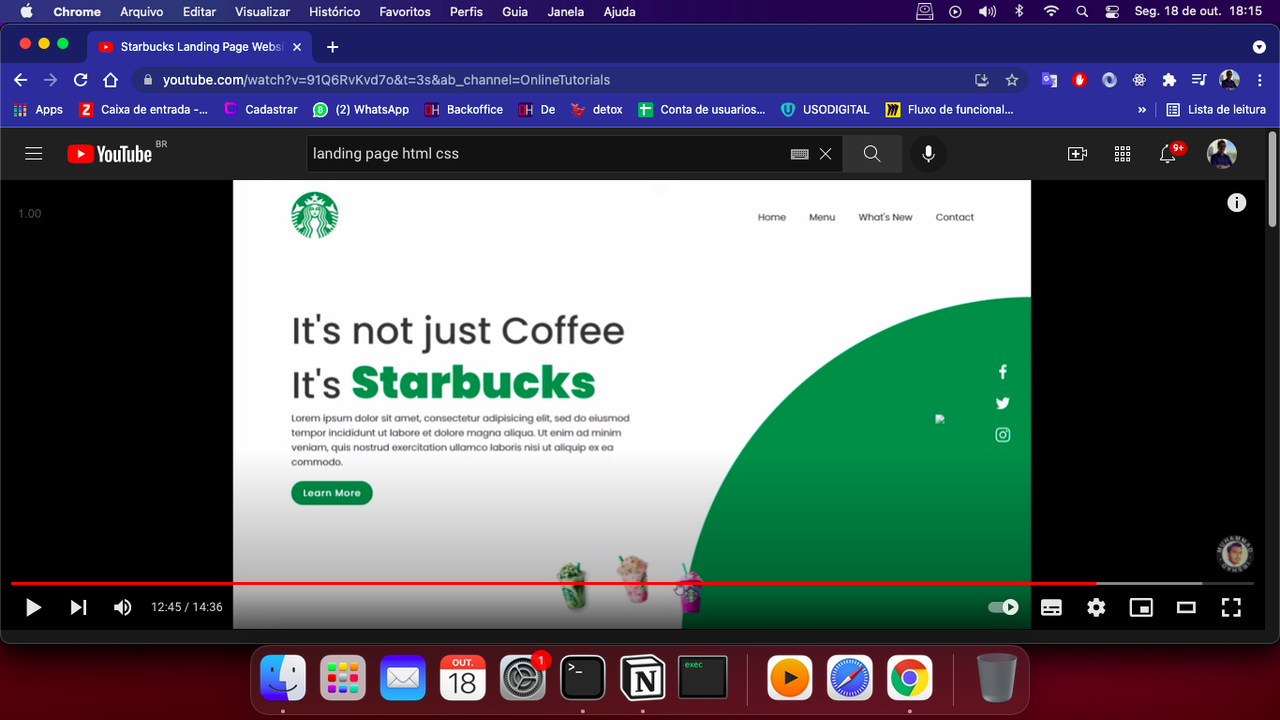
Task: Activate the miniplayer button
Action: point(1141,607)
